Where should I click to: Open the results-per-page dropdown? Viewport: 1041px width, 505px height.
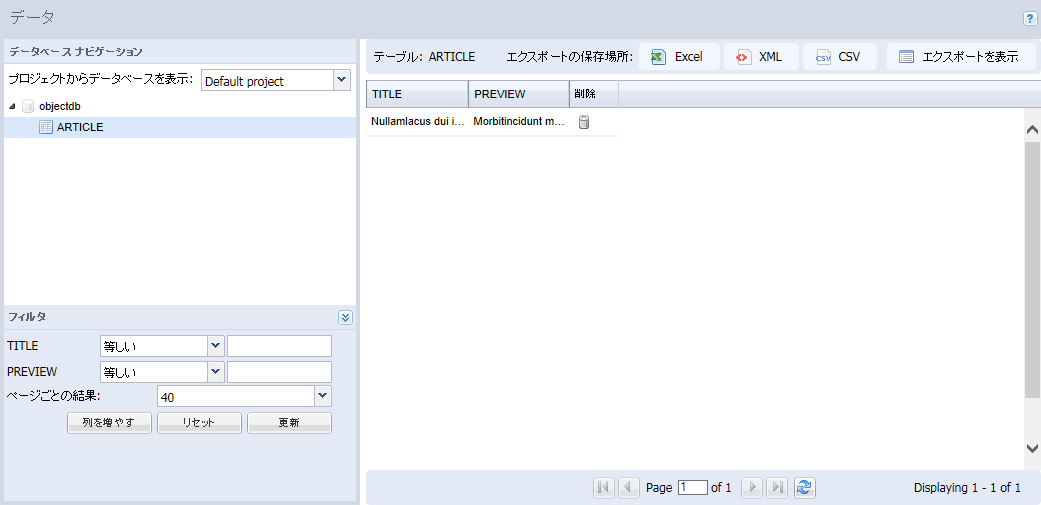coord(322,397)
